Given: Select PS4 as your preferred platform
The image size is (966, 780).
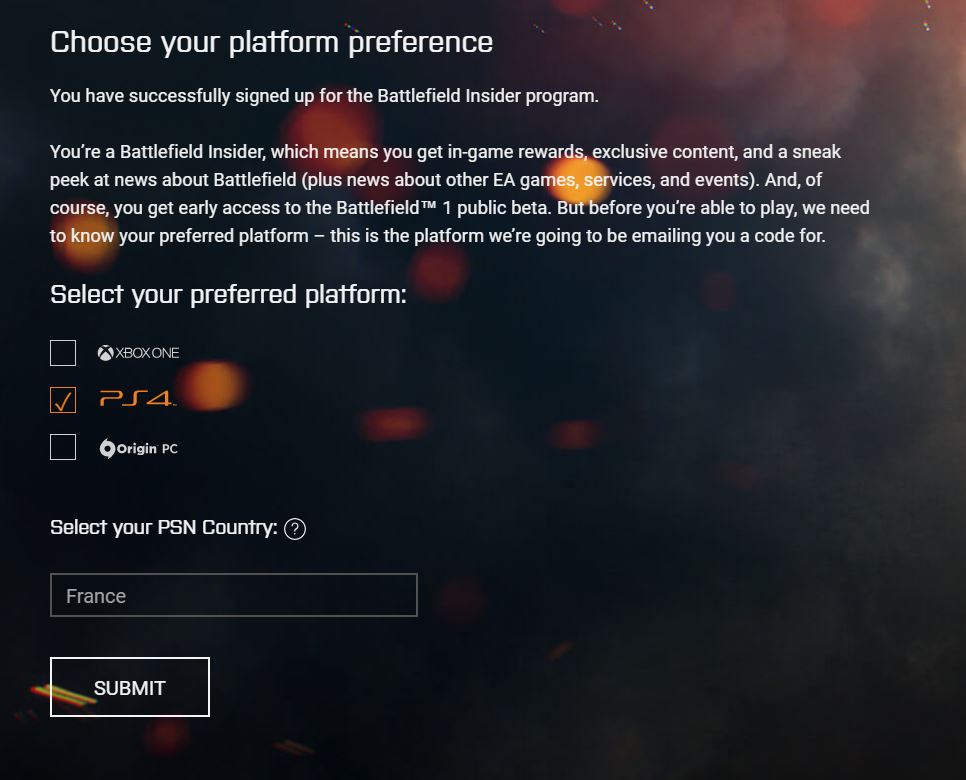Looking at the screenshot, I should 62,399.
